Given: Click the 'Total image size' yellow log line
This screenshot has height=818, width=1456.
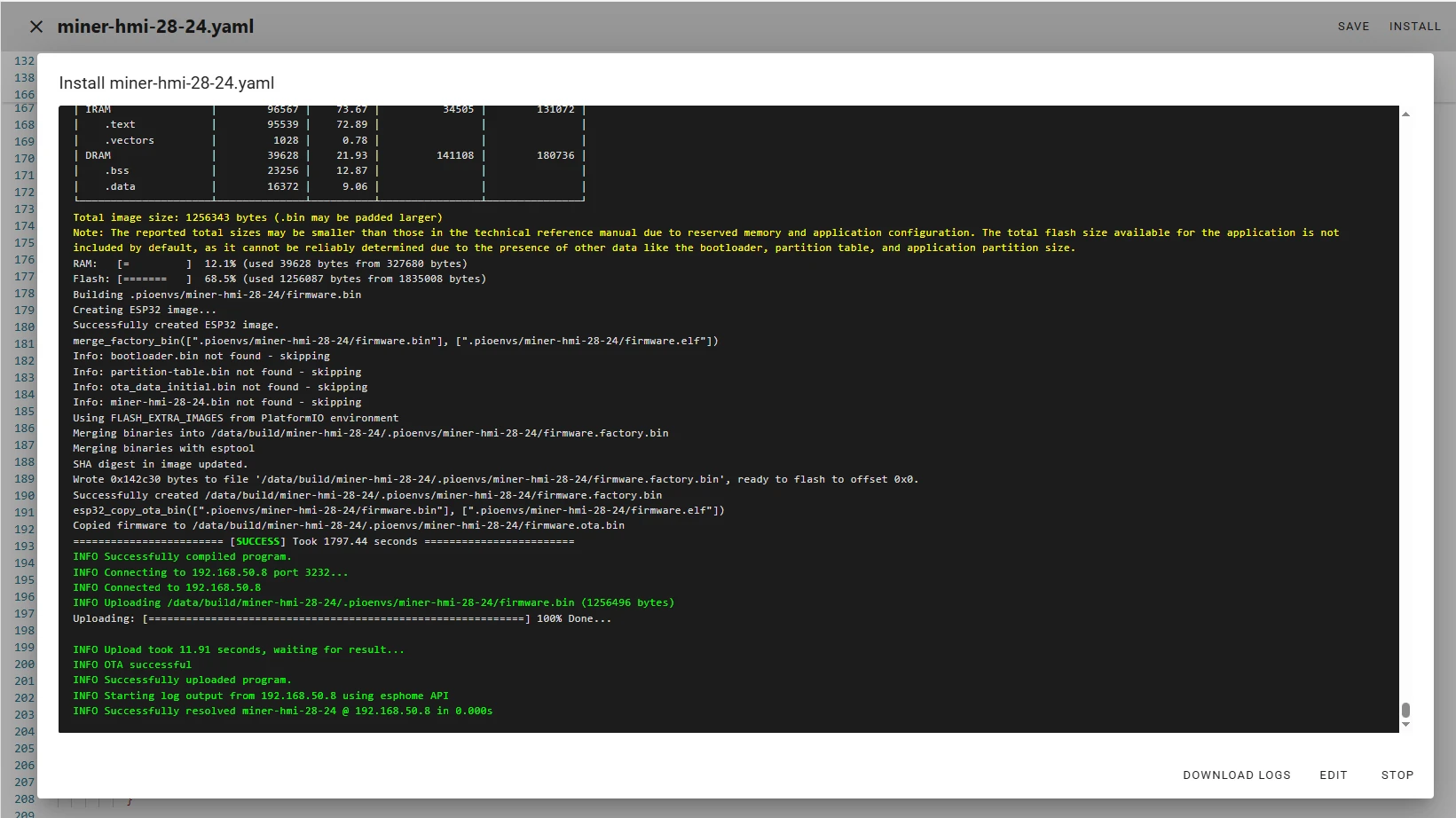Looking at the screenshot, I should pyautogui.click(x=257, y=217).
